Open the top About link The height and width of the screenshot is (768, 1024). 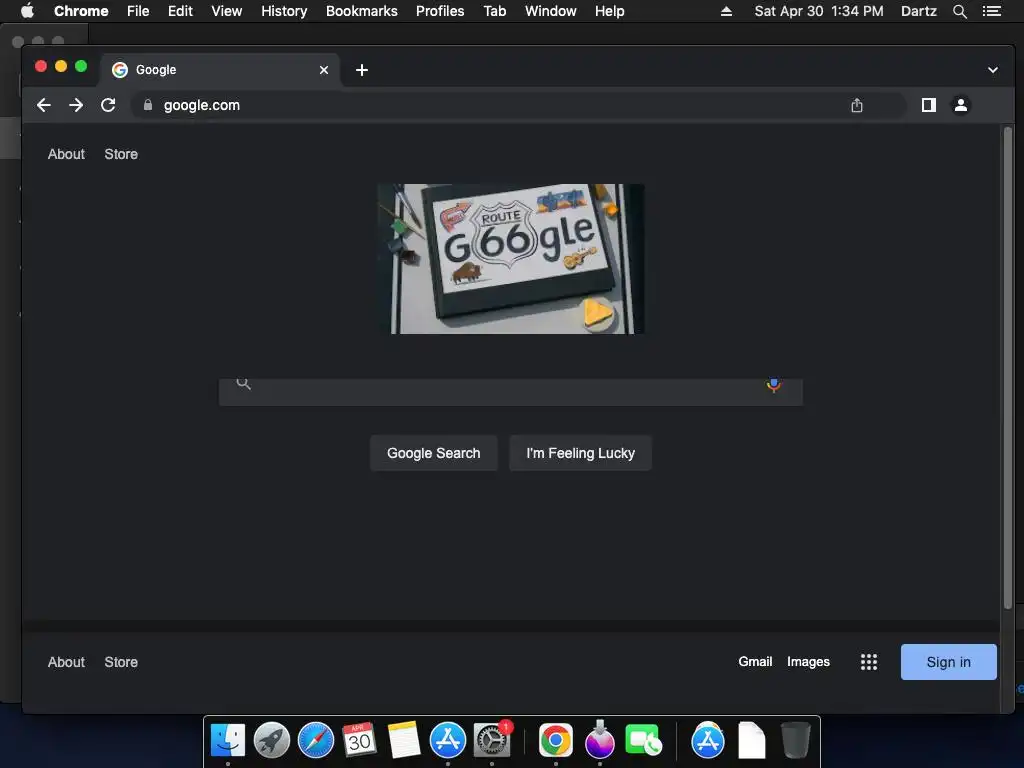66,154
